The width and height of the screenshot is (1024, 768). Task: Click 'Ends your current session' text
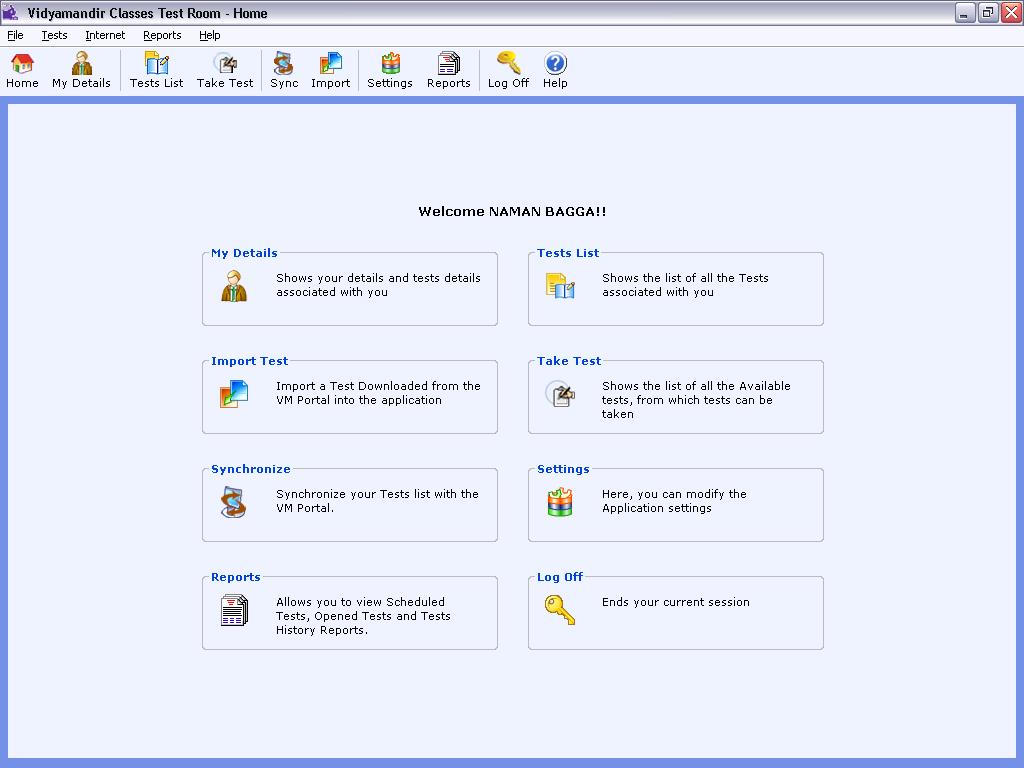pos(676,602)
